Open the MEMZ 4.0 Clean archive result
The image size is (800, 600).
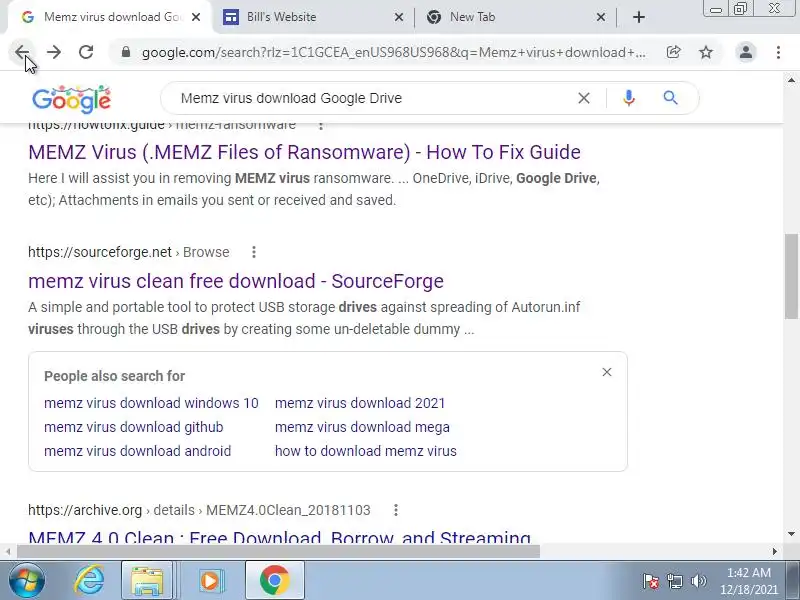(280, 537)
